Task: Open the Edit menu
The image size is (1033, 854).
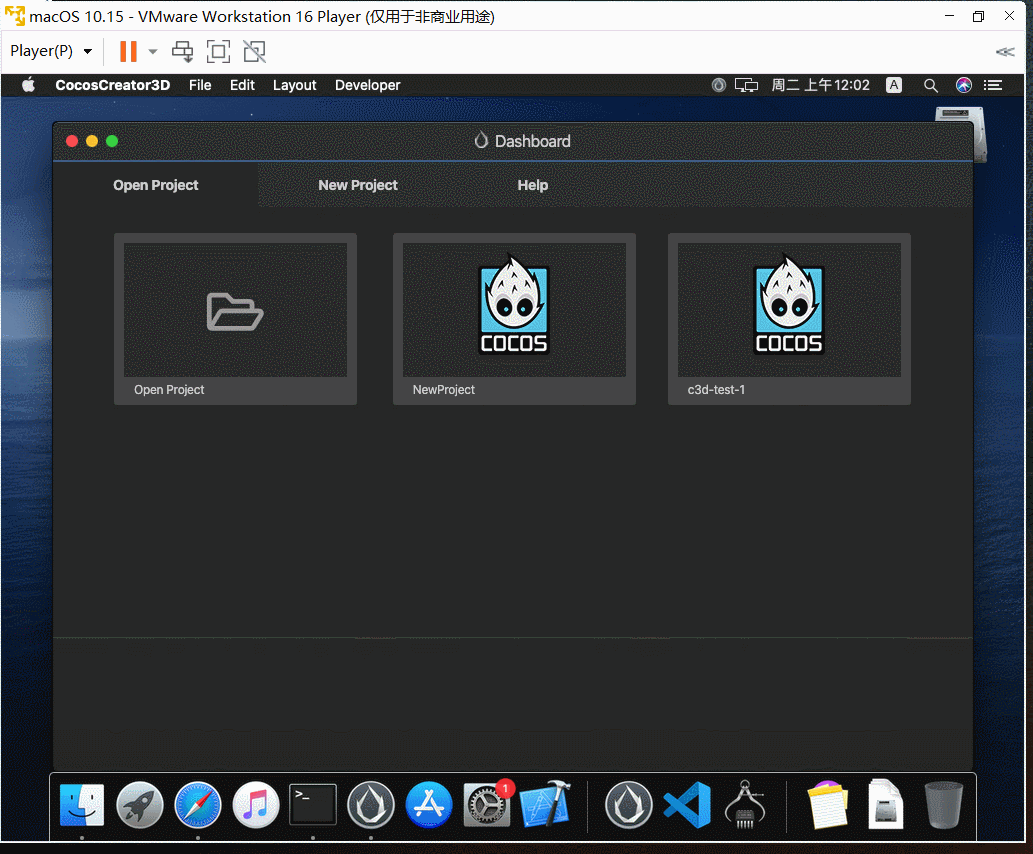Action: [x=242, y=85]
